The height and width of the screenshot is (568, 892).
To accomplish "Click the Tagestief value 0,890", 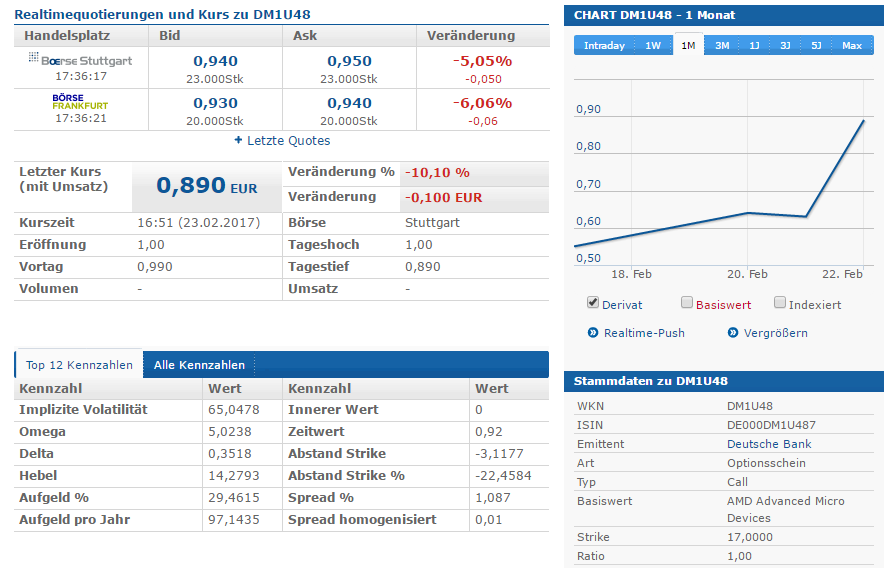I will click(x=423, y=267).
